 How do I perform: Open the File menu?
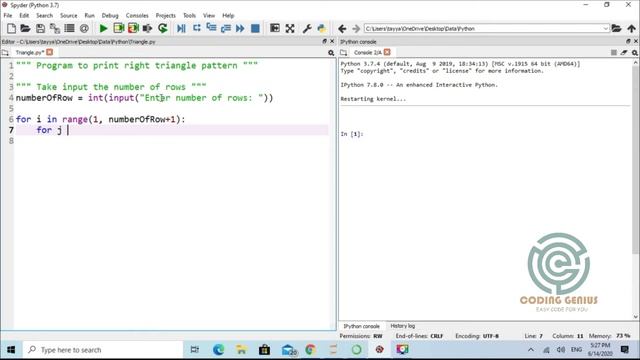pos(8,16)
